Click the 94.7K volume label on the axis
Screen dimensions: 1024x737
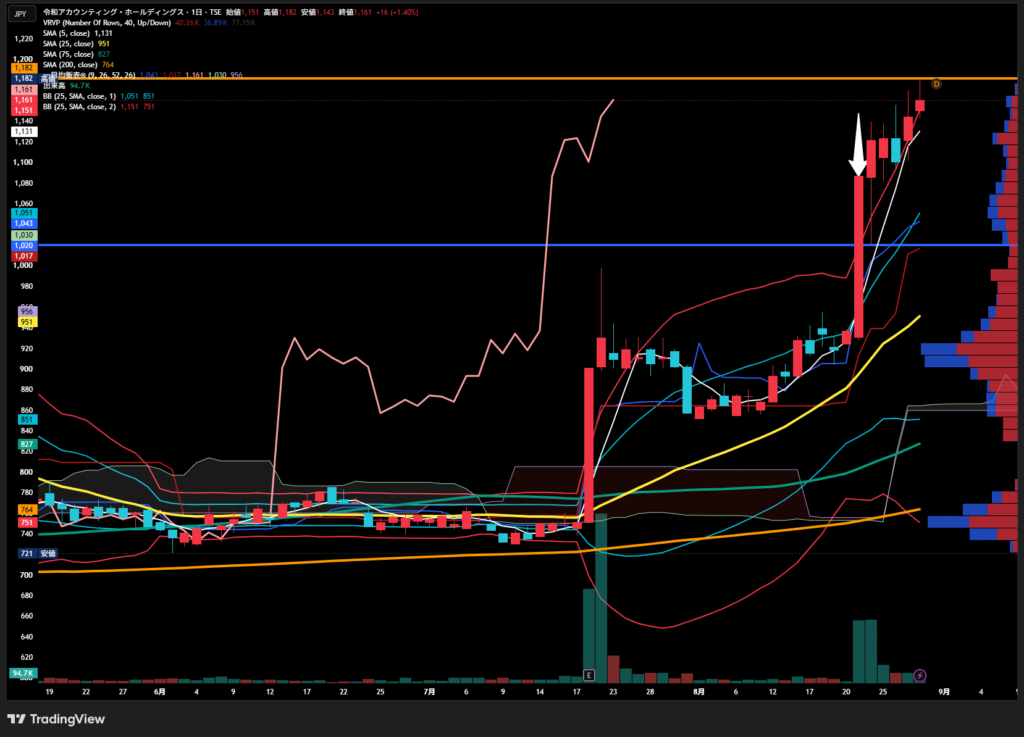(23, 673)
